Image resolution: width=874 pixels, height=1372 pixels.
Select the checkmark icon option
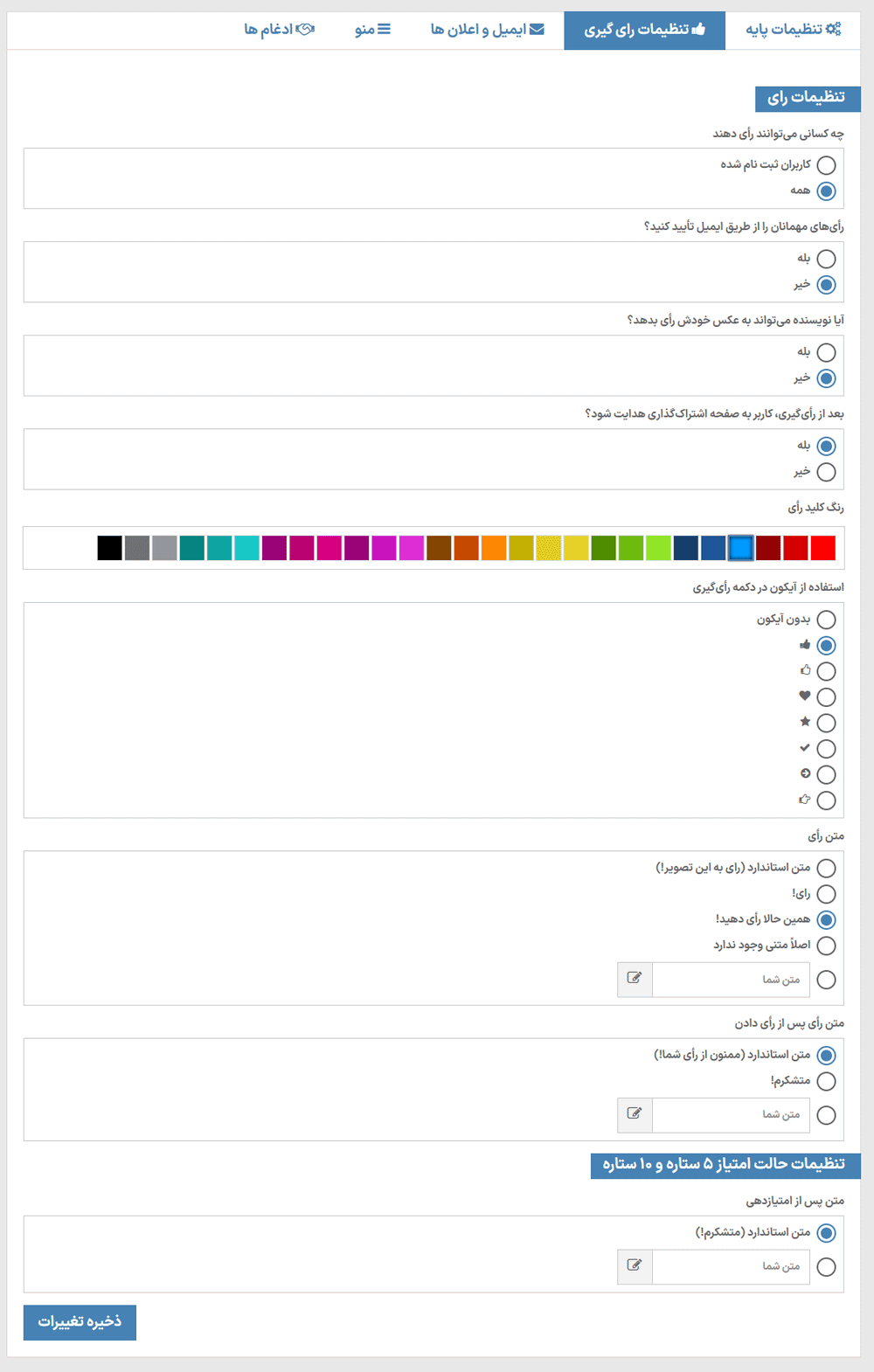pos(826,749)
